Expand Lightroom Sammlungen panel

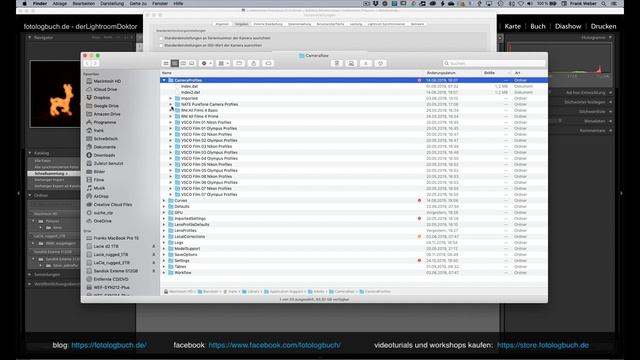(30, 275)
